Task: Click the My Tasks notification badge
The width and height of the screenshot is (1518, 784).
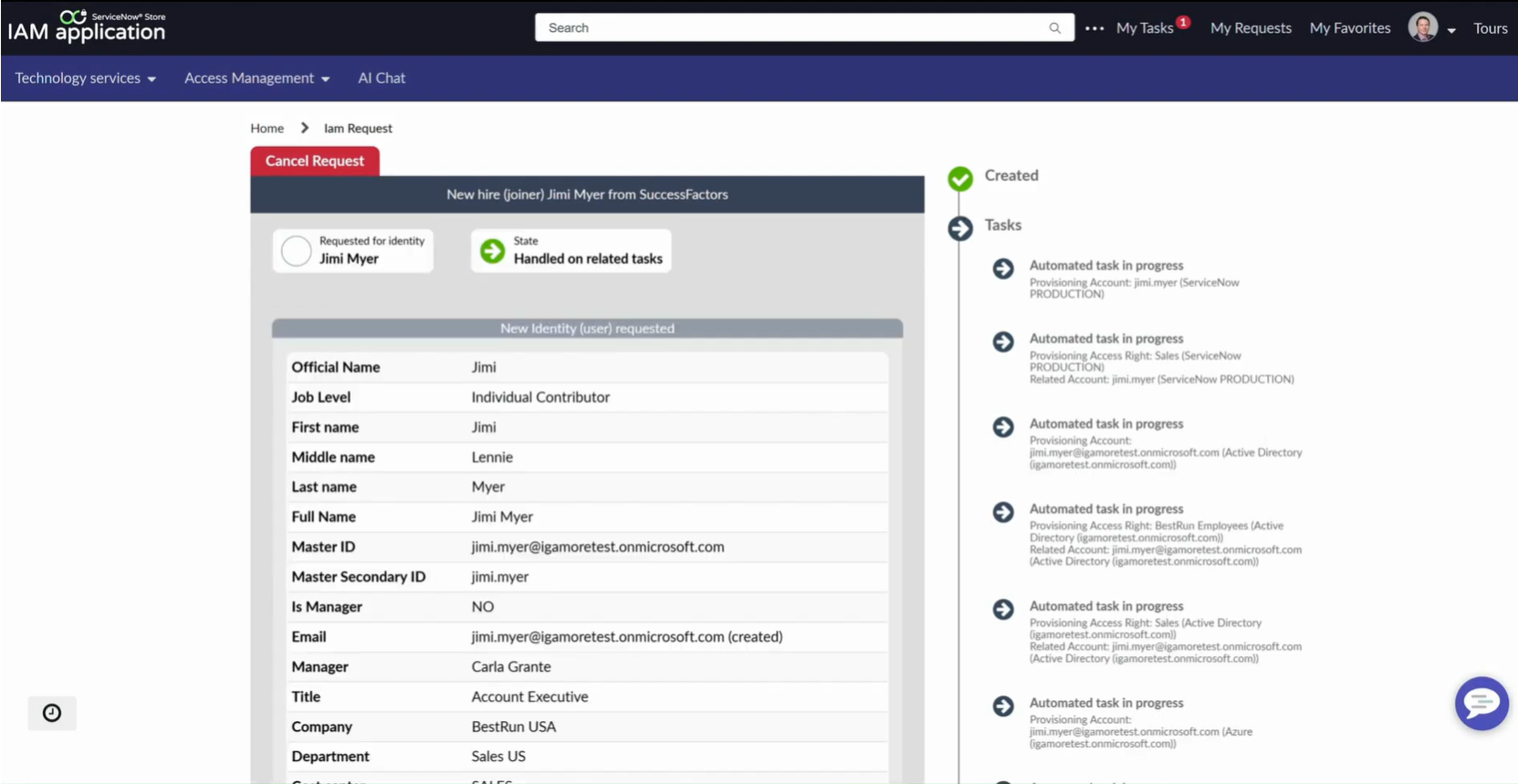Action: 1183,22
